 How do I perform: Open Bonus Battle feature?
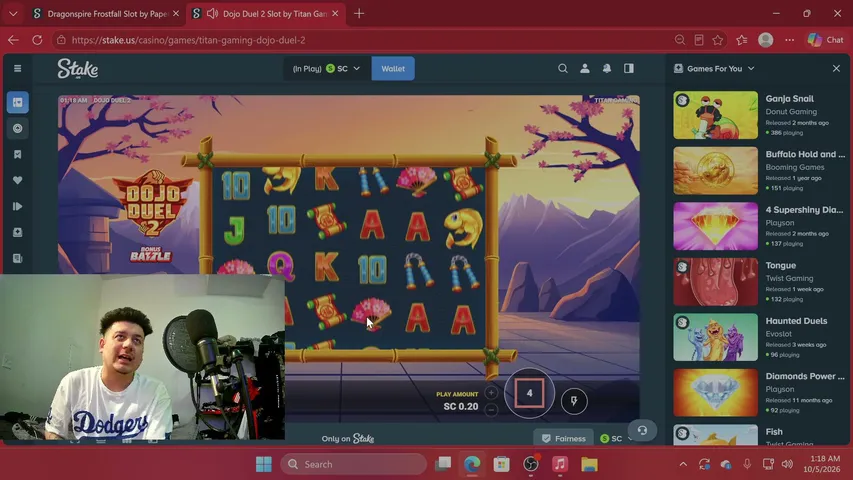pos(150,254)
